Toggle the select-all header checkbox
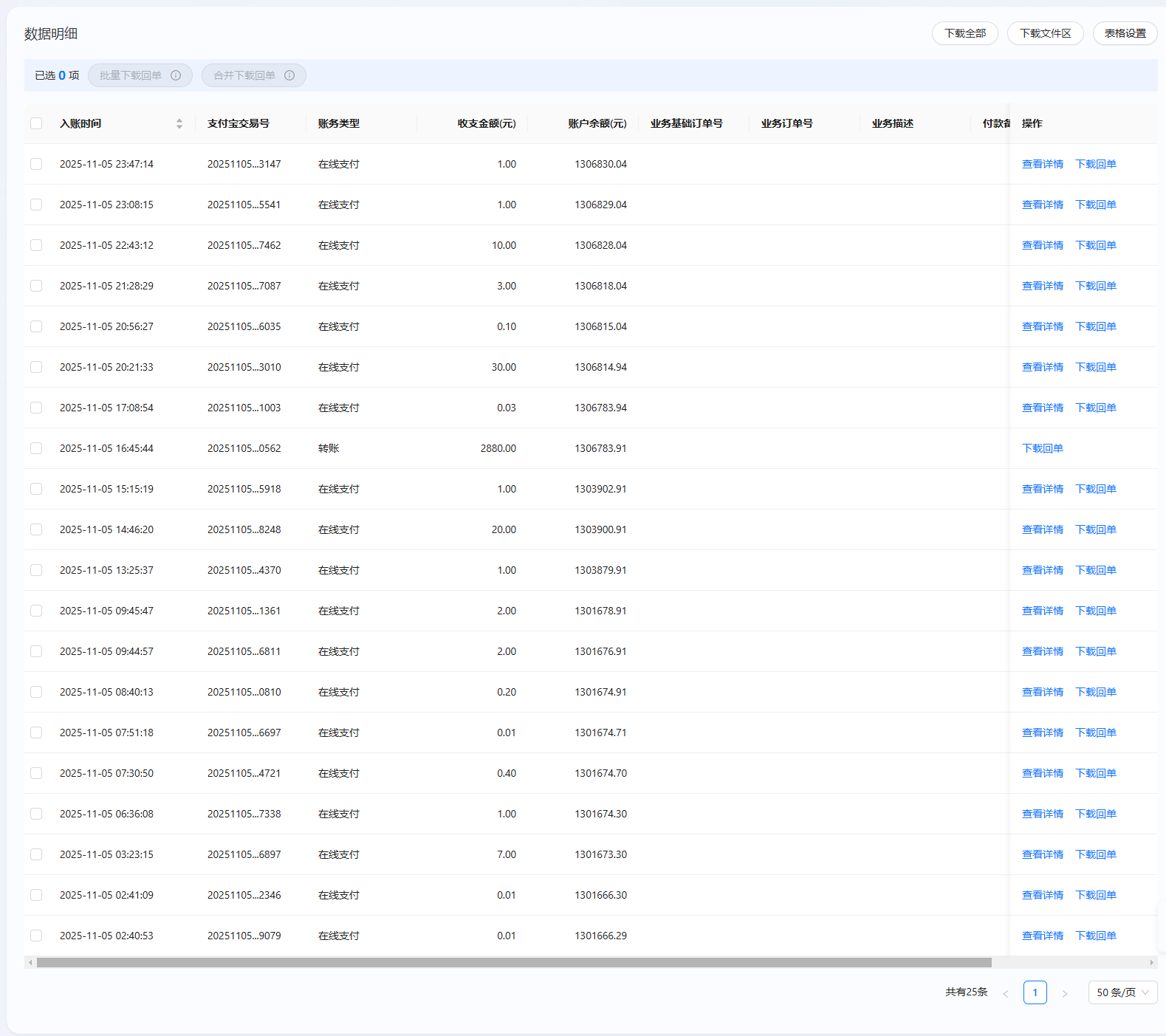 [x=36, y=123]
